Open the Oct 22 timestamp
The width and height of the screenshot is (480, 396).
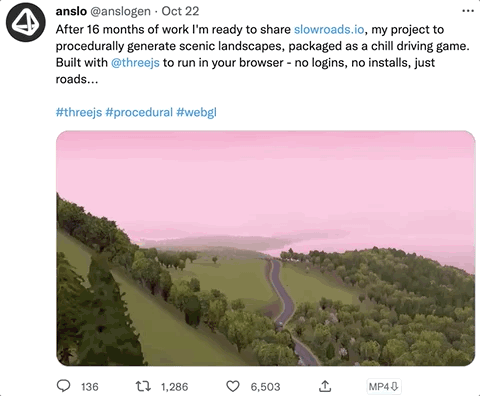(180, 11)
